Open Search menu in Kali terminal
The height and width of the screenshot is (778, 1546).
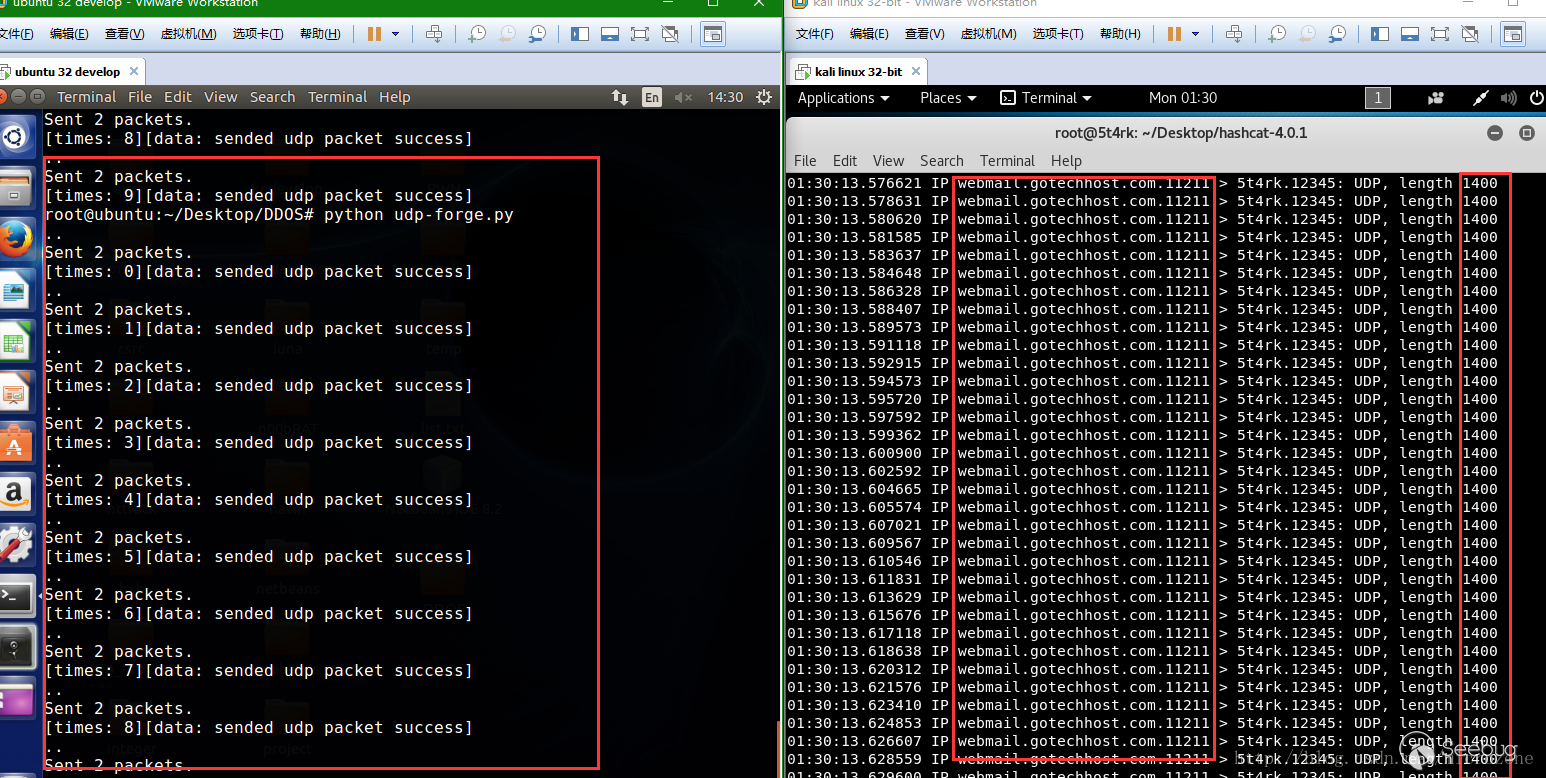942,161
